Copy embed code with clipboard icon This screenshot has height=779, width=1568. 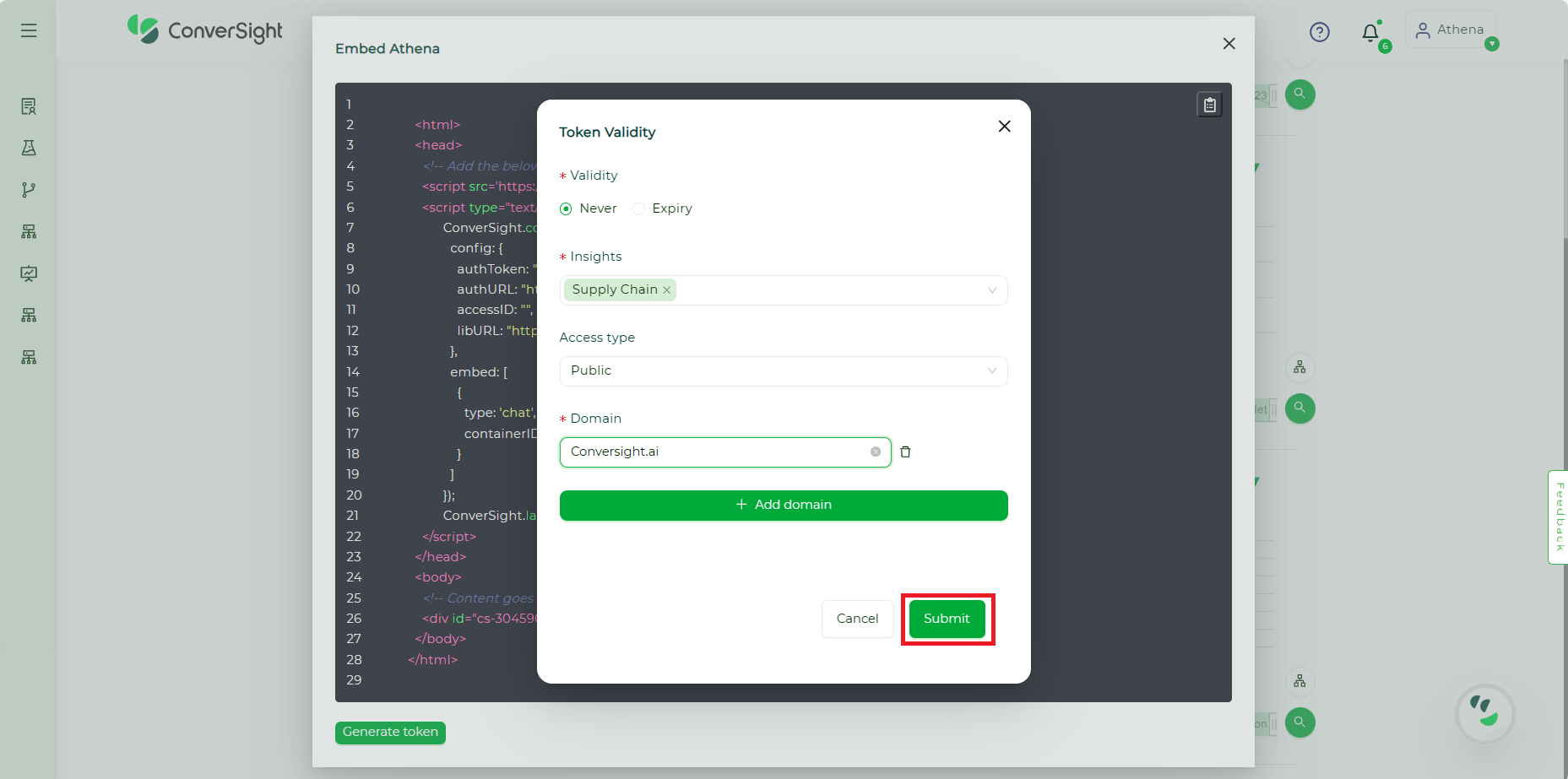pos(1209,105)
